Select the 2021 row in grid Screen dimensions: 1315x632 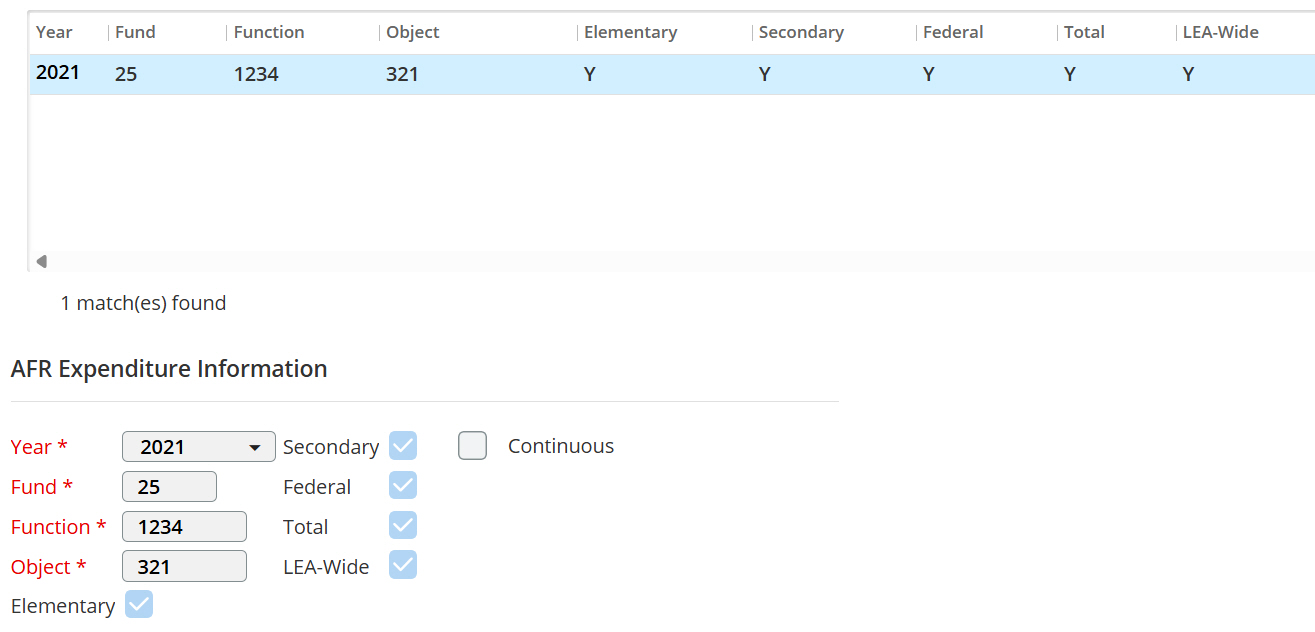400,74
